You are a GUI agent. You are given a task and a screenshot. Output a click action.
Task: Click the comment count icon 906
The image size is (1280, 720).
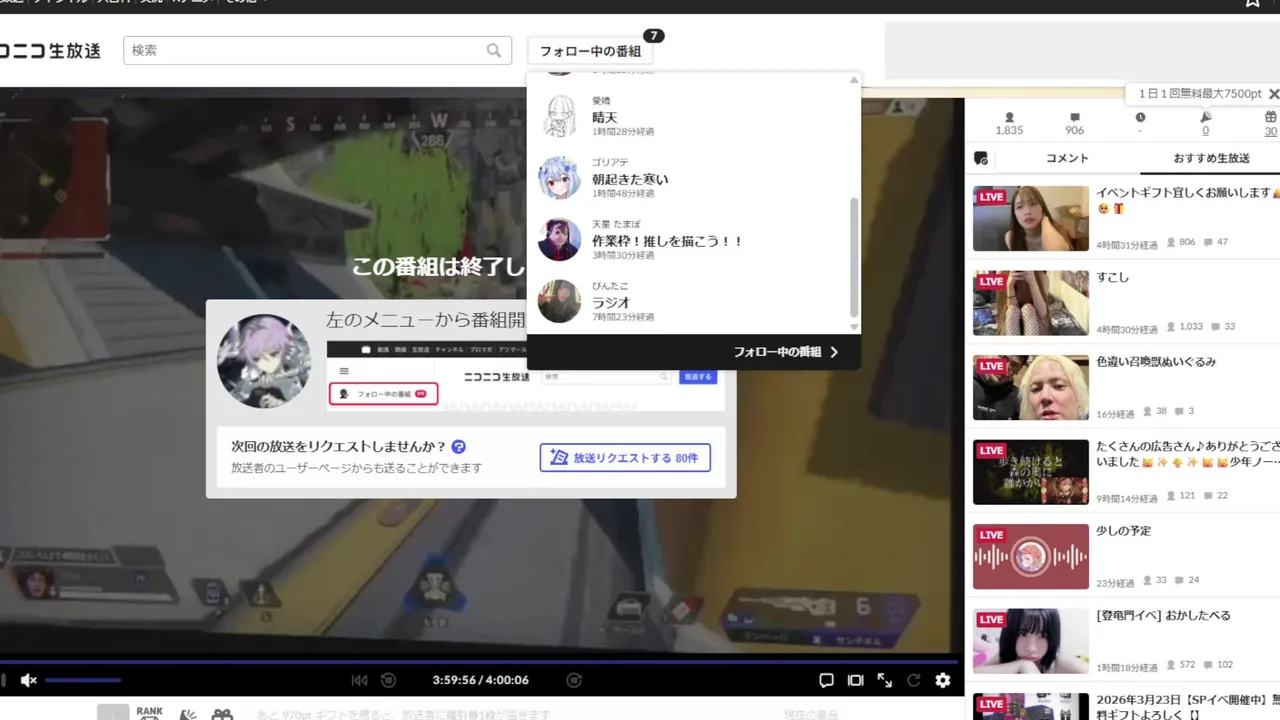pyautogui.click(x=1075, y=117)
